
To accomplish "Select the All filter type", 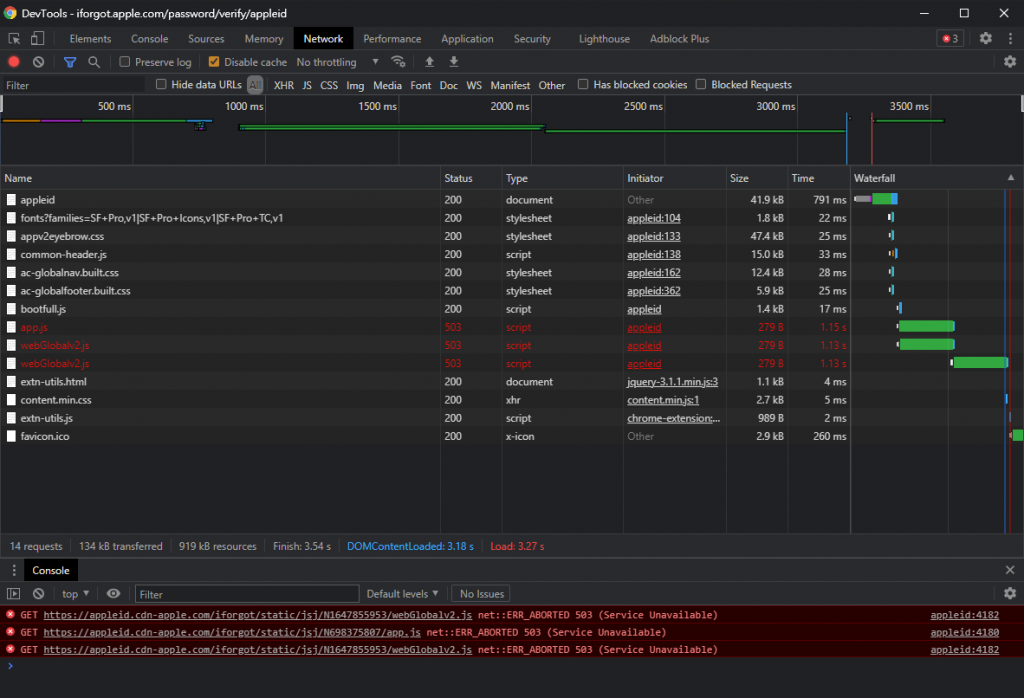I will coord(255,85).
